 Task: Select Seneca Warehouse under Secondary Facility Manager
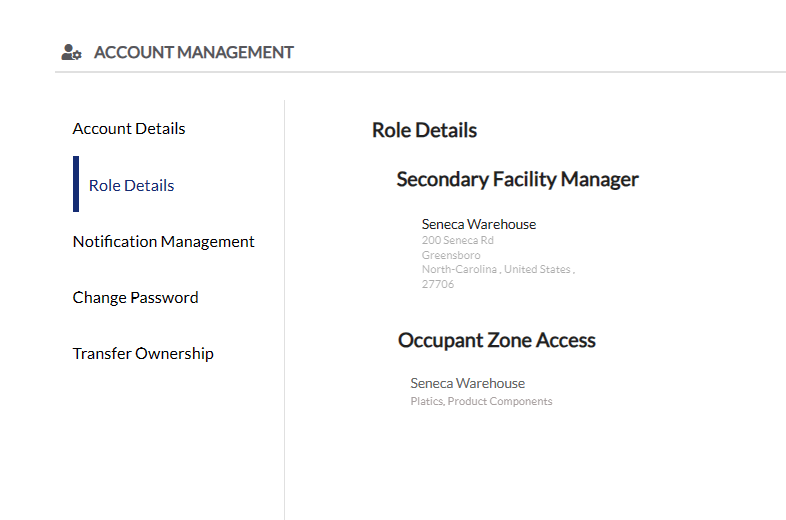coord(479,224)
